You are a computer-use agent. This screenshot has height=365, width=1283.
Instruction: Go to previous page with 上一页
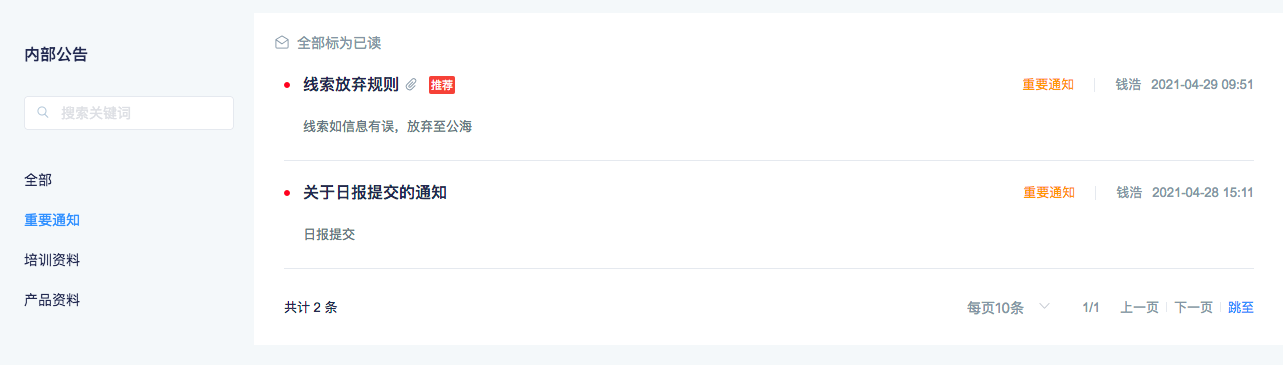pos(1139,307)
